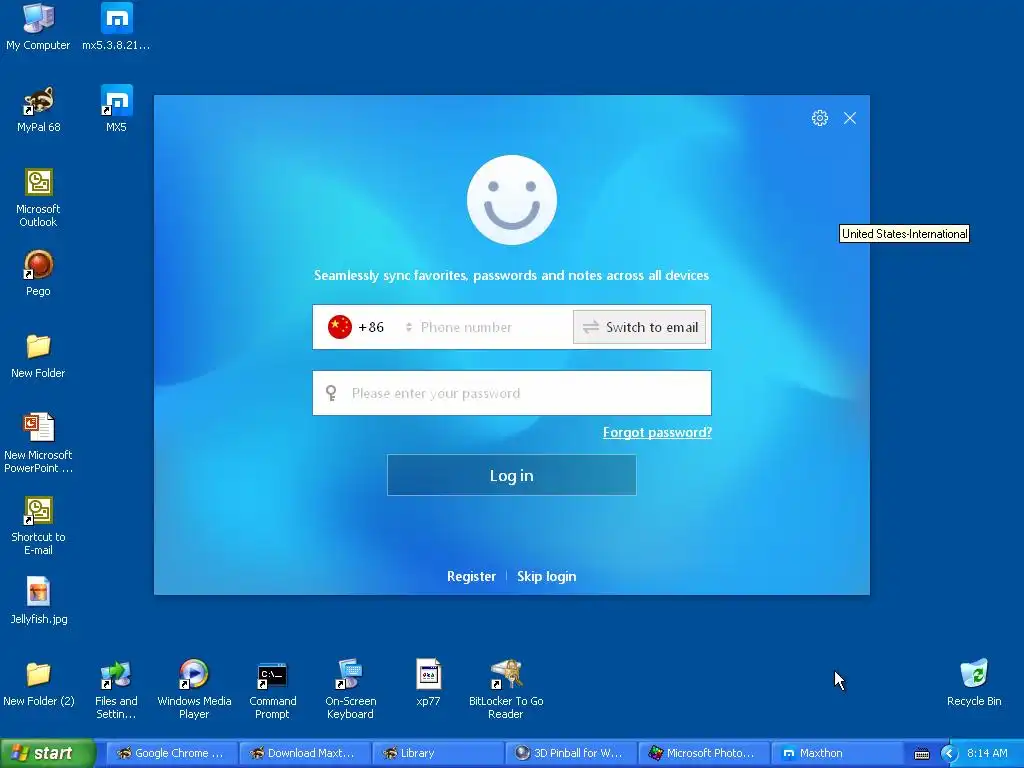This screenshot has width=1024, height=768.
Task: Select the Recycle Bin icon
Action: click(x=974, y=684)
